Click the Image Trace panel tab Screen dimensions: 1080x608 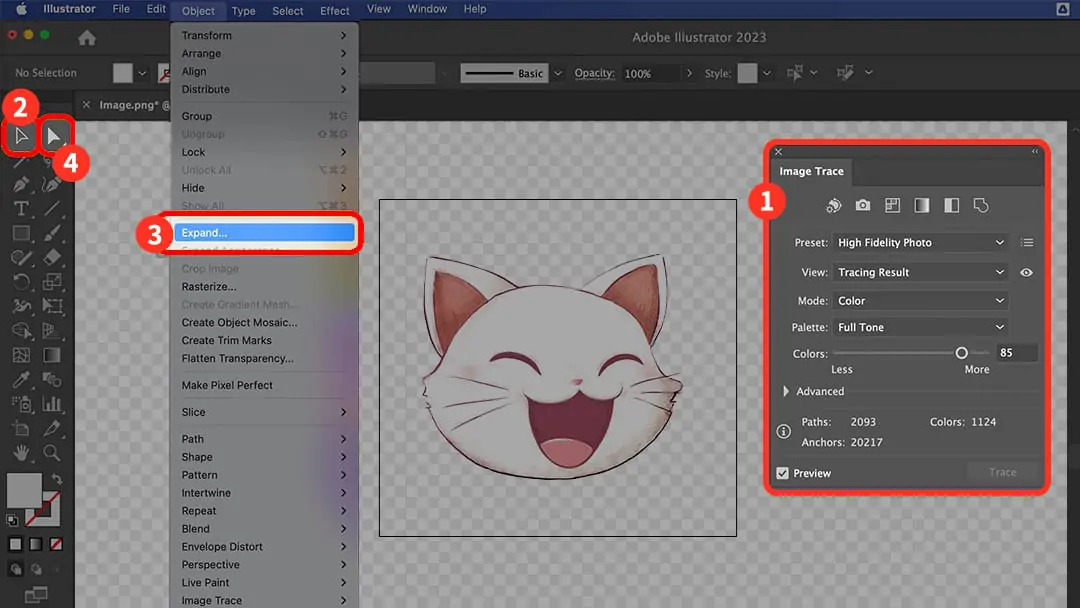tap(811, 171)
